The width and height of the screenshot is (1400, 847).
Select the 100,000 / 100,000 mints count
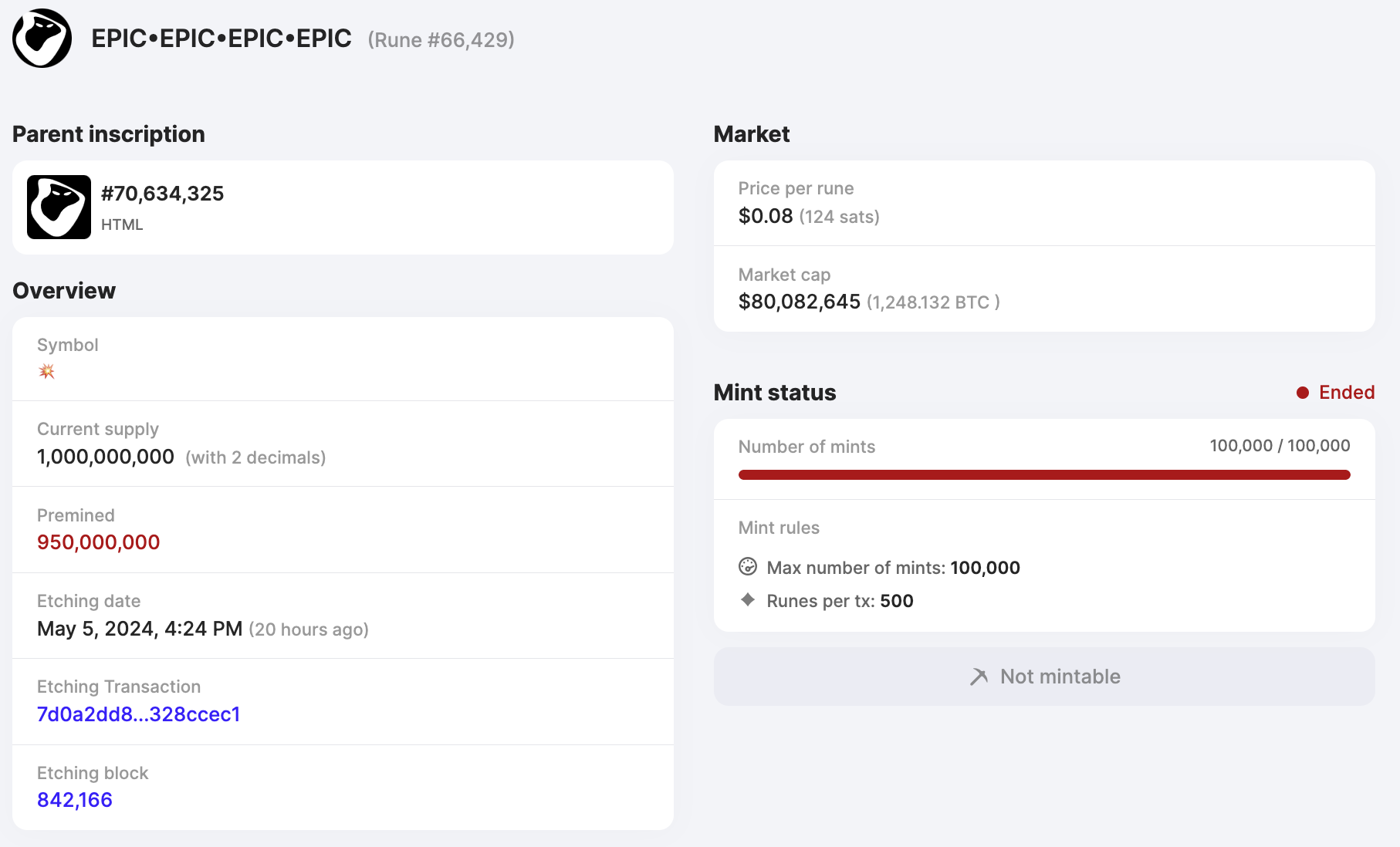click(x=1280, y=446)
